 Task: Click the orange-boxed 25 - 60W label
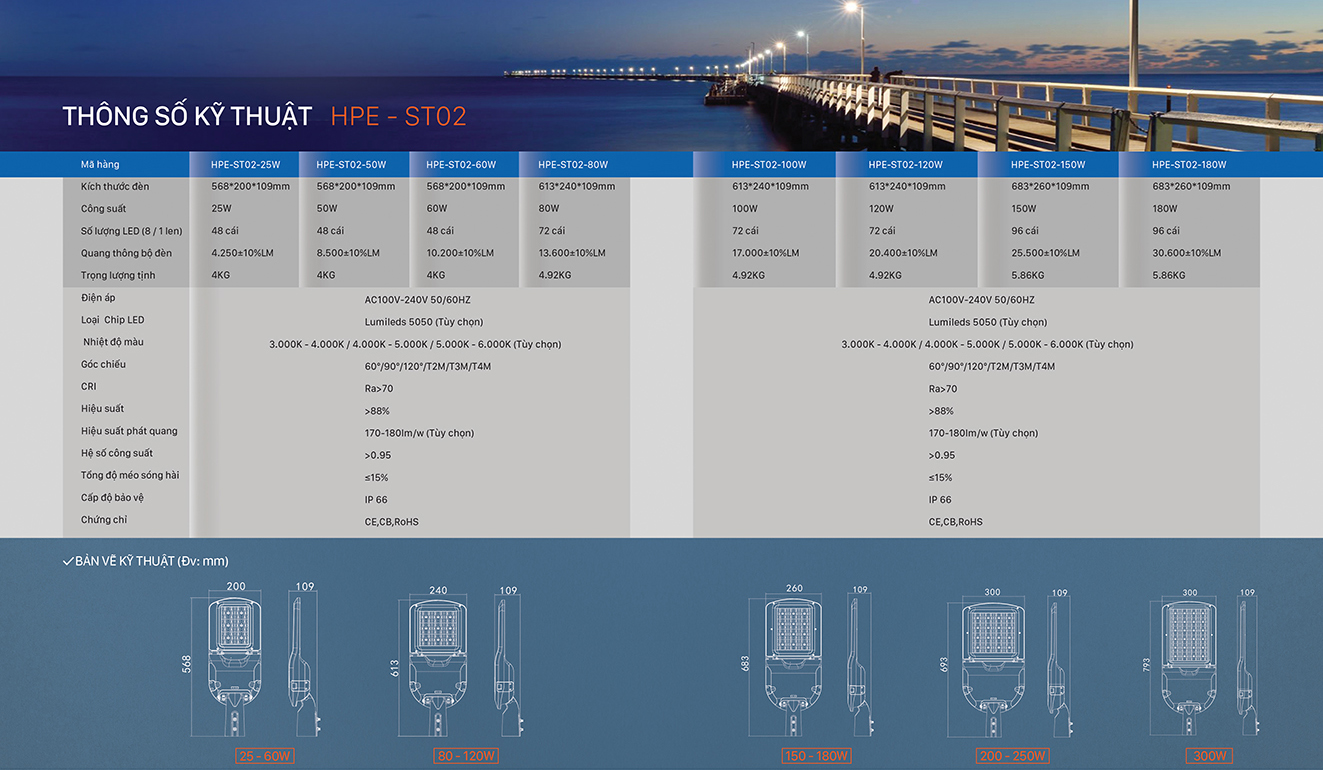pyautogui.click(x=265, y=756)
